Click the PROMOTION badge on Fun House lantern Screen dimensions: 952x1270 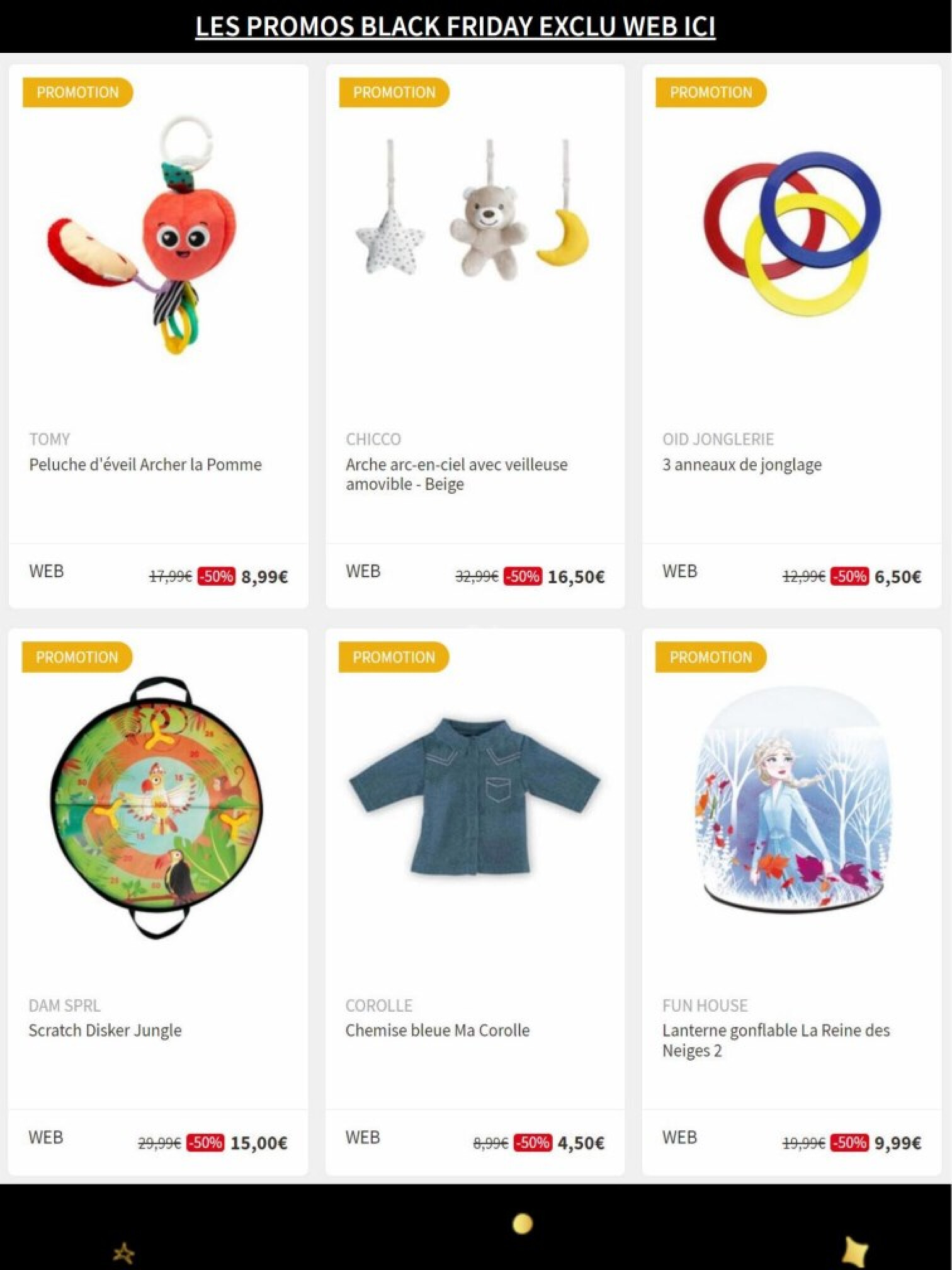point(711,658)
